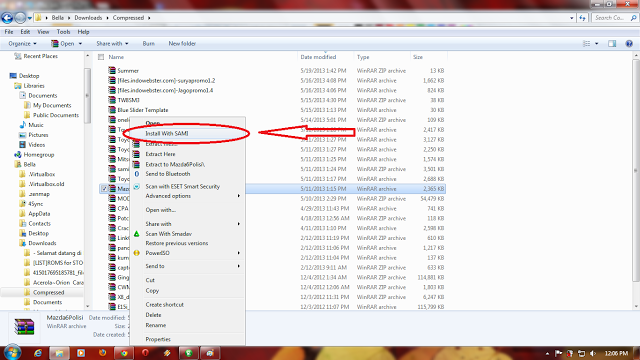Screen dimensions: 640x360
Task: Open the Tools menu
Action: click(63, 31)
